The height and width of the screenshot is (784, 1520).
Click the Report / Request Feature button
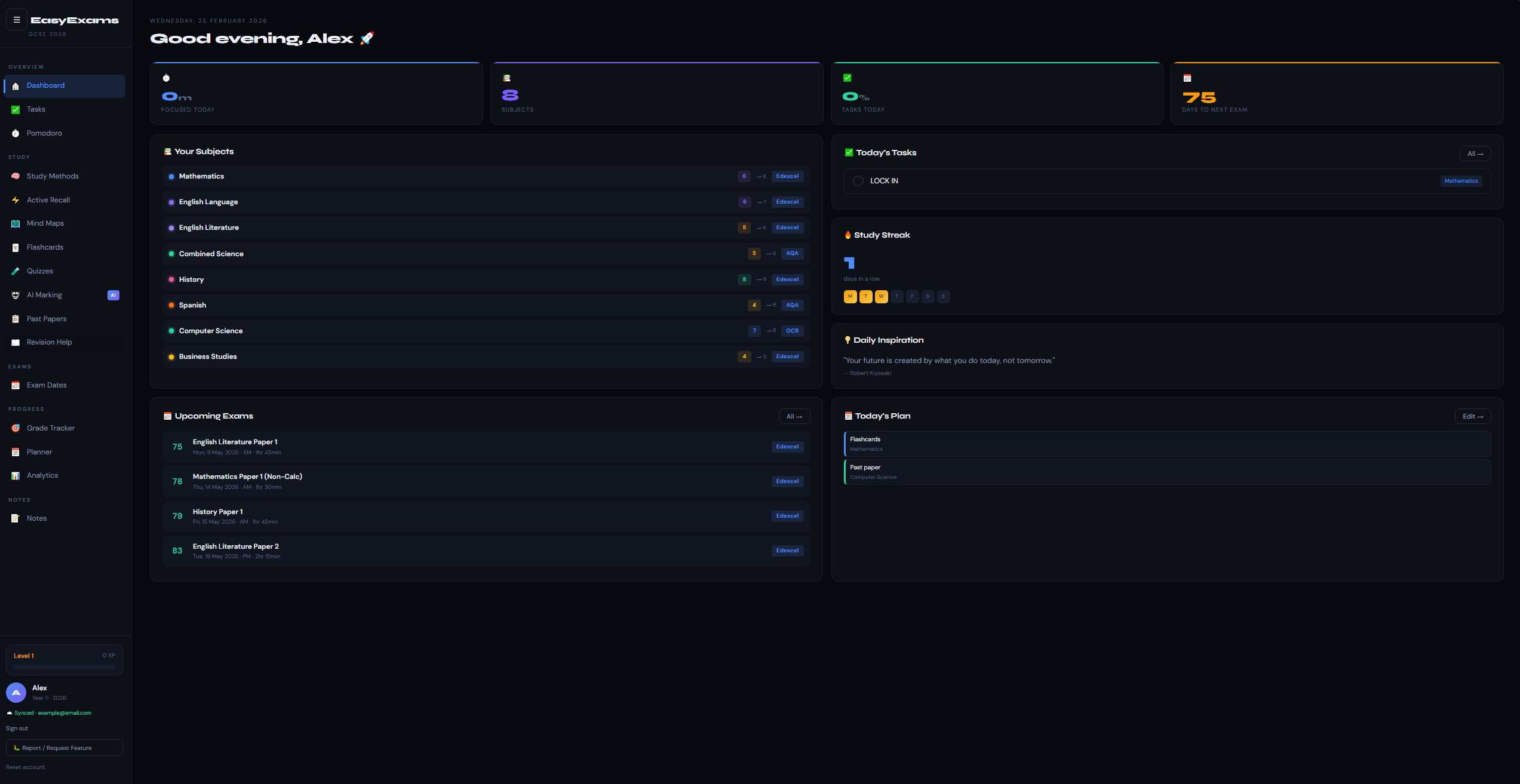point(64,748)
